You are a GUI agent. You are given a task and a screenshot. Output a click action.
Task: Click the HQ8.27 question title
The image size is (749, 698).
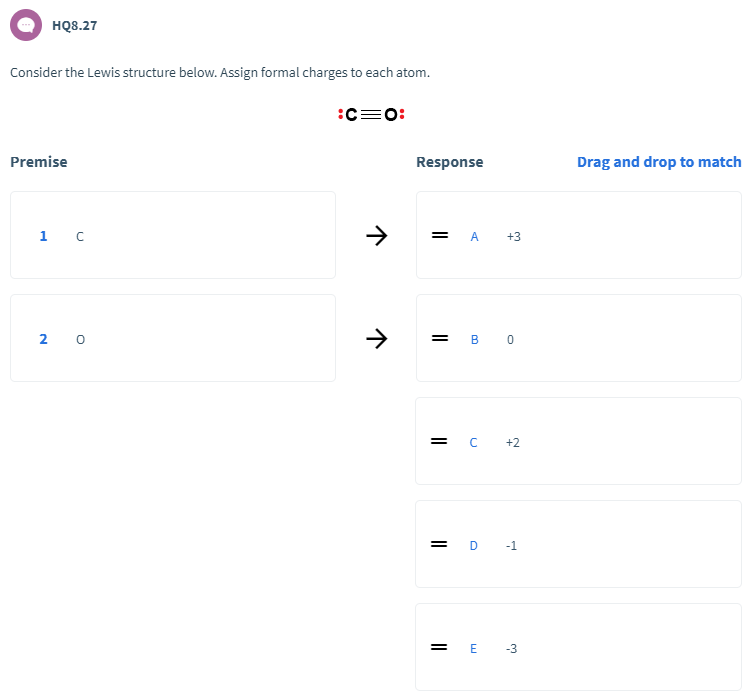point(75,25)
